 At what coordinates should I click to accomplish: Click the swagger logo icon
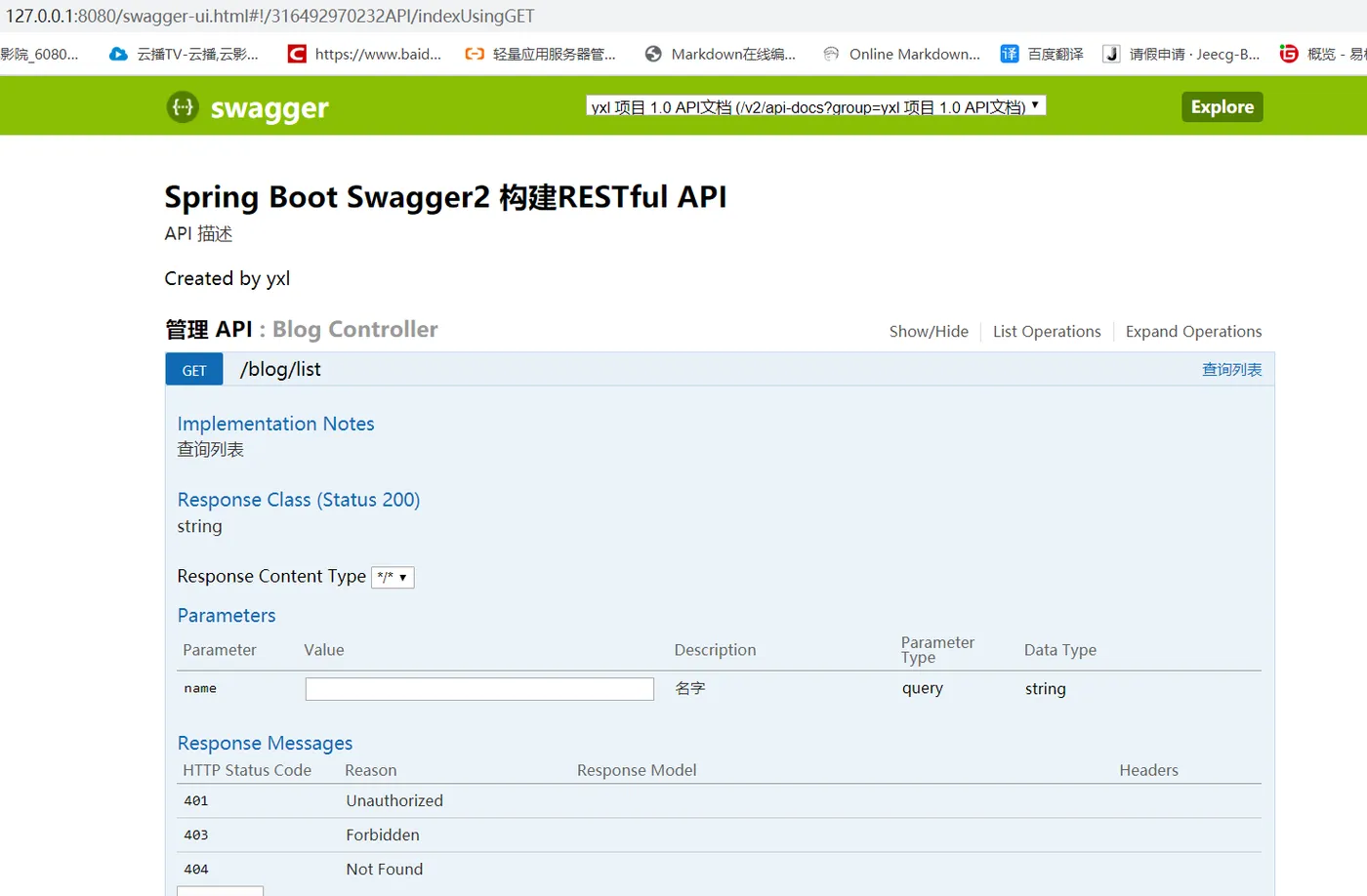[x=183, y=106]
